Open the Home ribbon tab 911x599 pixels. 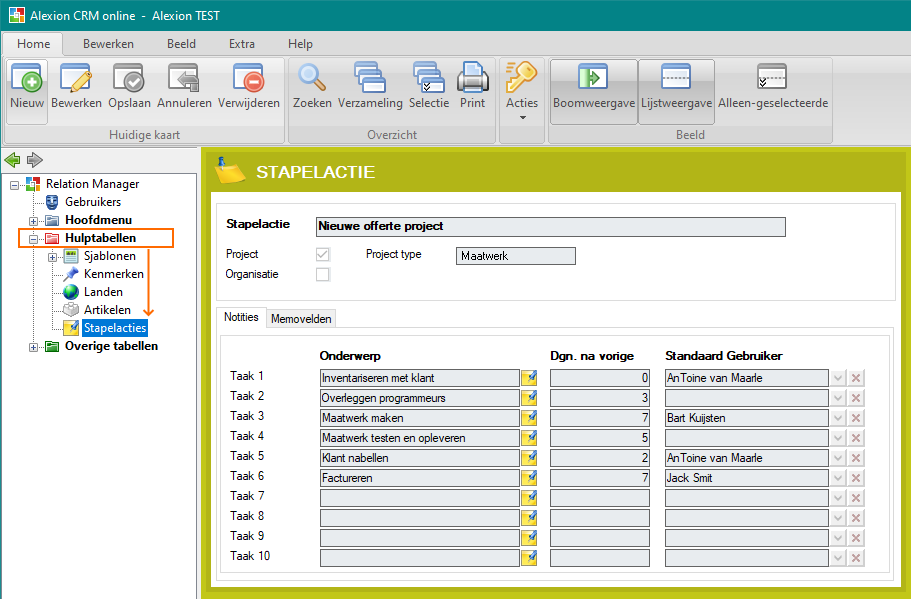click(x=34, y=44)
